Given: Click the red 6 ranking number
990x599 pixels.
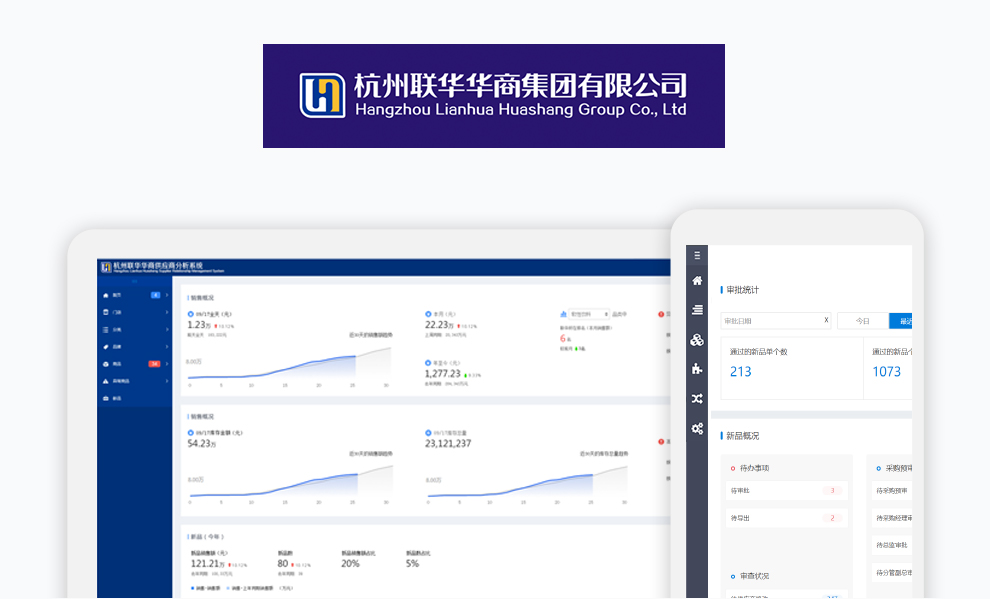Looking at the screenshot, I should tap(563, 338).
